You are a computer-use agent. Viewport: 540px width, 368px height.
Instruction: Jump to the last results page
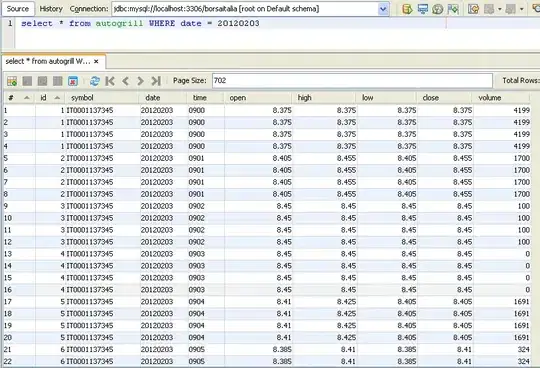click(x=156, y=81)
